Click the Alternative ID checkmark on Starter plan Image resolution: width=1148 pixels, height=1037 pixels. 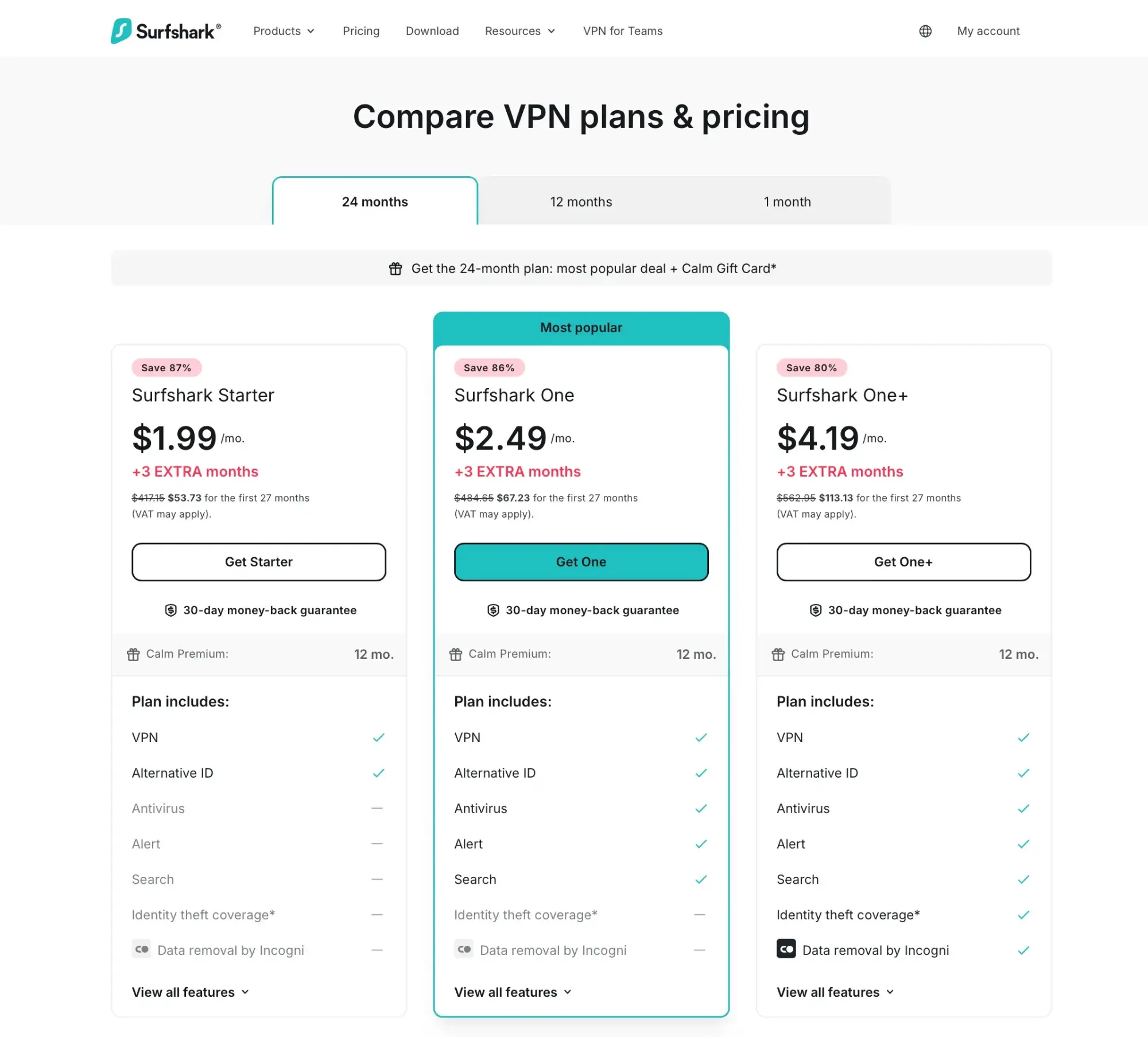(x=378, y=773)
